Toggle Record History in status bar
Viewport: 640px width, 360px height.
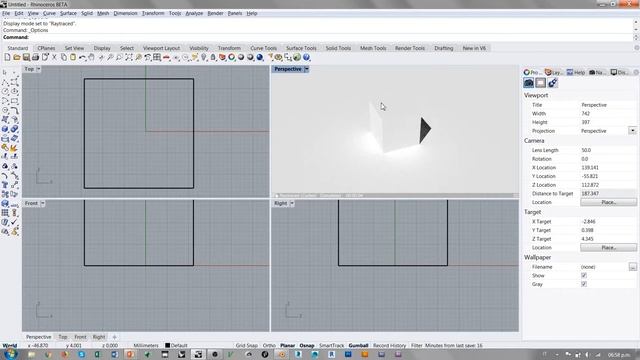(389, 345)
